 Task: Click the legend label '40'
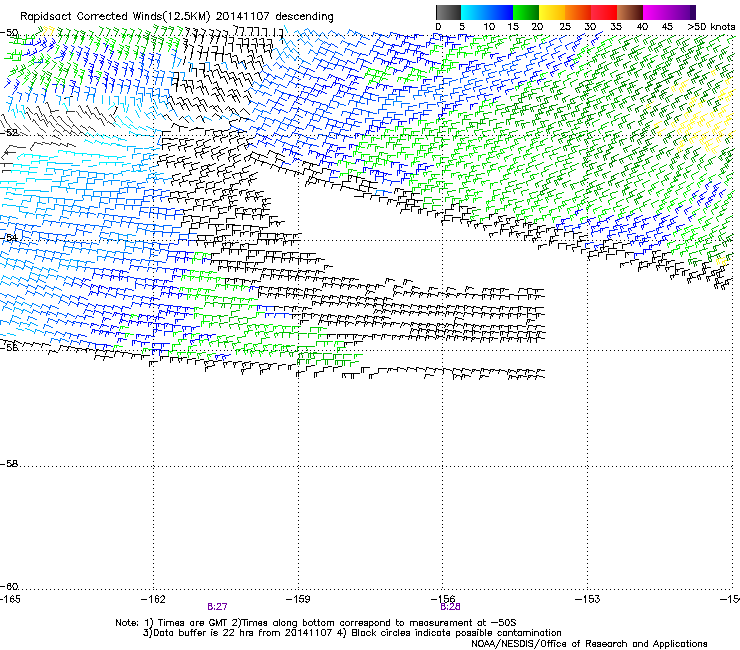click(x=642, y=27)
